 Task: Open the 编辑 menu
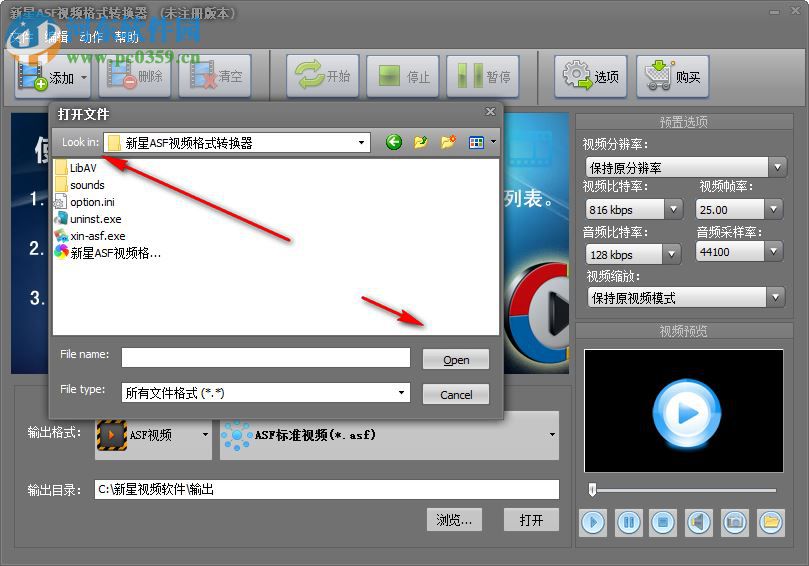56,37
